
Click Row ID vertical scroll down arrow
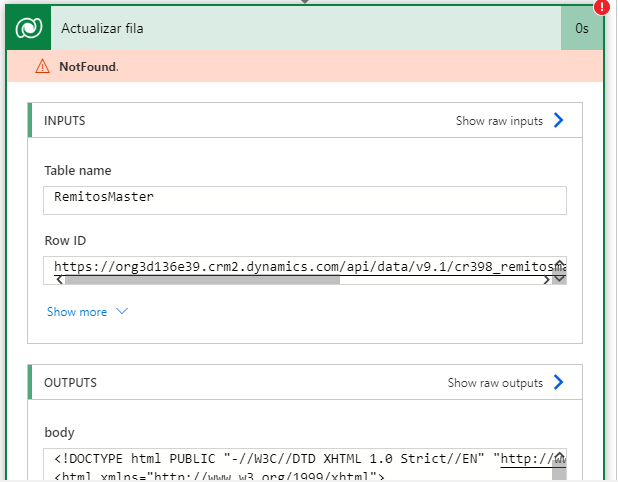(559, 278)
